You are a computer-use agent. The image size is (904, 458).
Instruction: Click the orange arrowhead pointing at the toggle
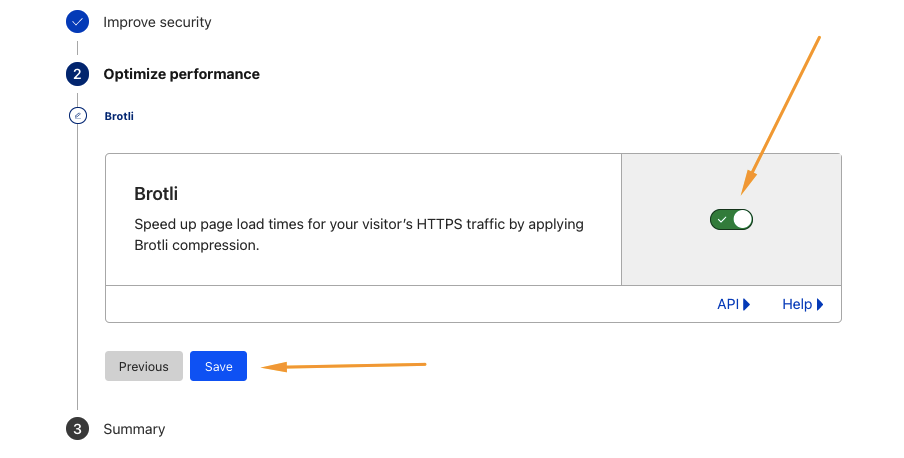point(748,185)
